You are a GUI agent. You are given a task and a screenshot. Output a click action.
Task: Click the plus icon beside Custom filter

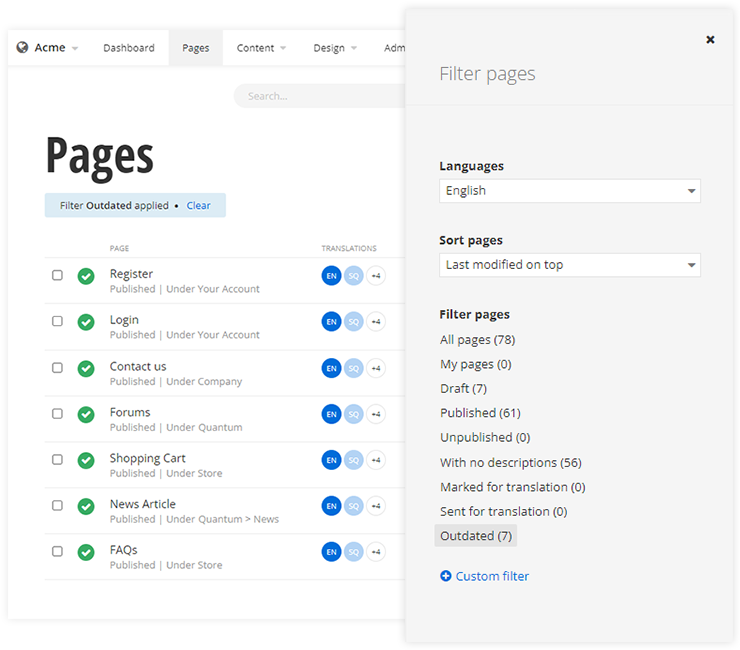[446, 576]
